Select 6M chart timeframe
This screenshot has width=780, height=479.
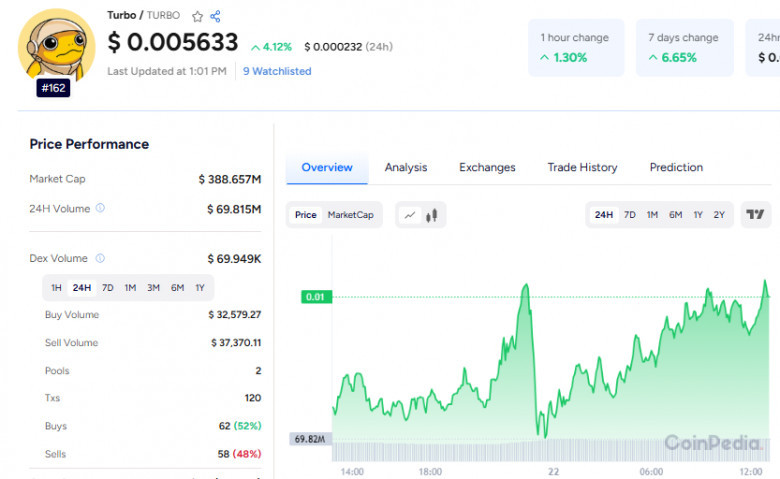pos(676,215)
